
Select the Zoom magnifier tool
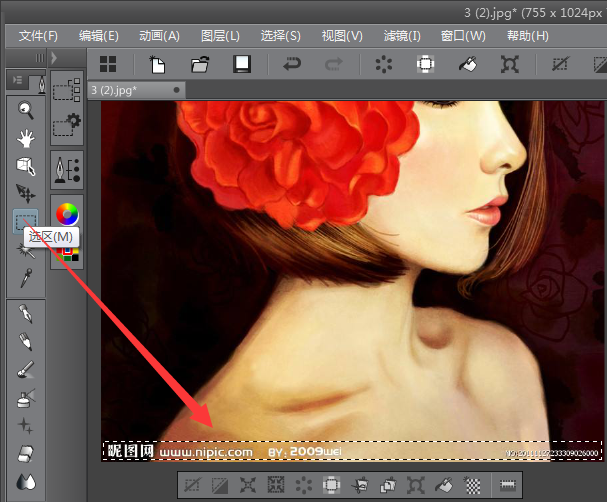point(26,110)
